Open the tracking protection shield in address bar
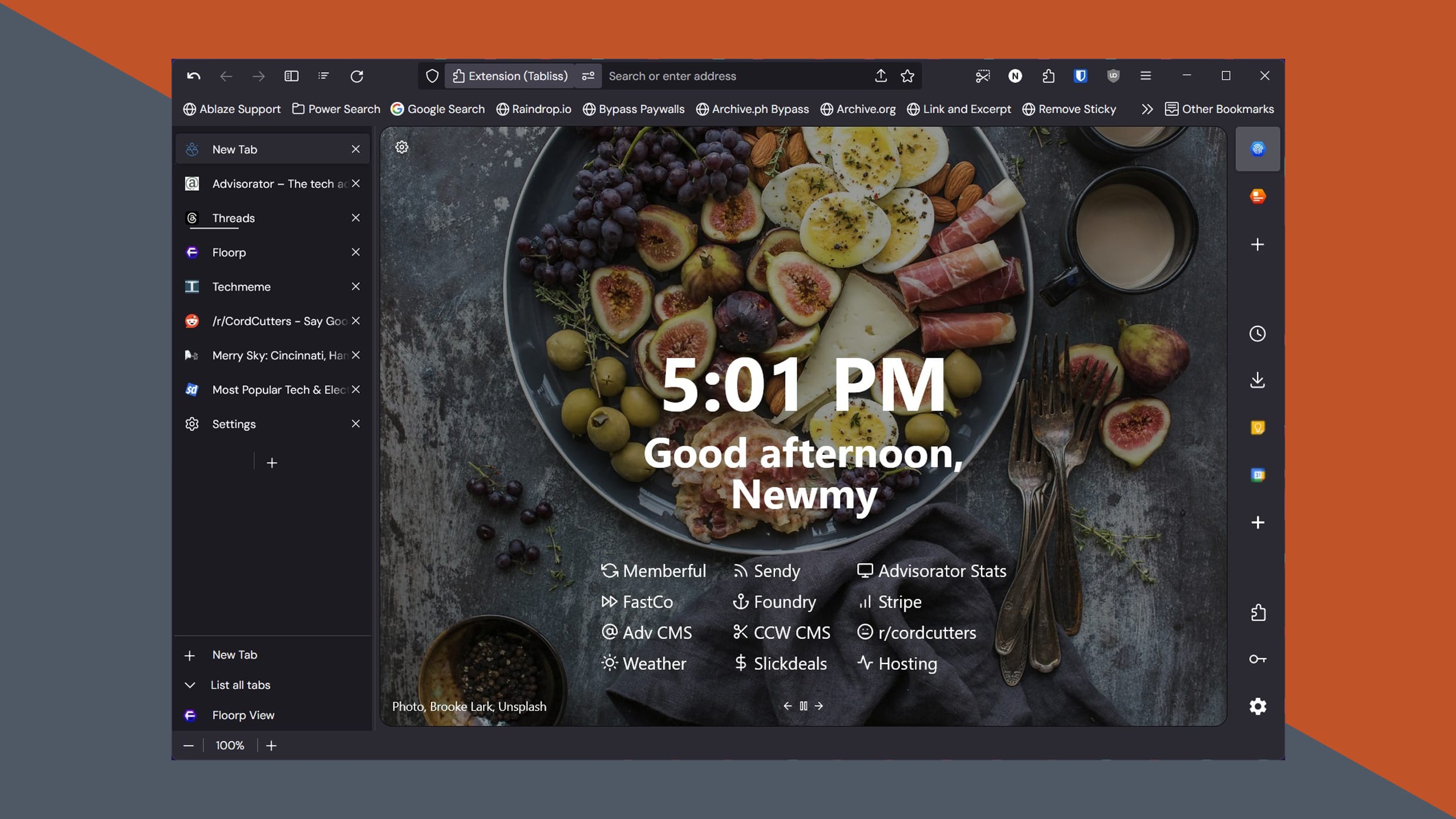The width and height of the screenshot is (1456, 819). point(432,76)
